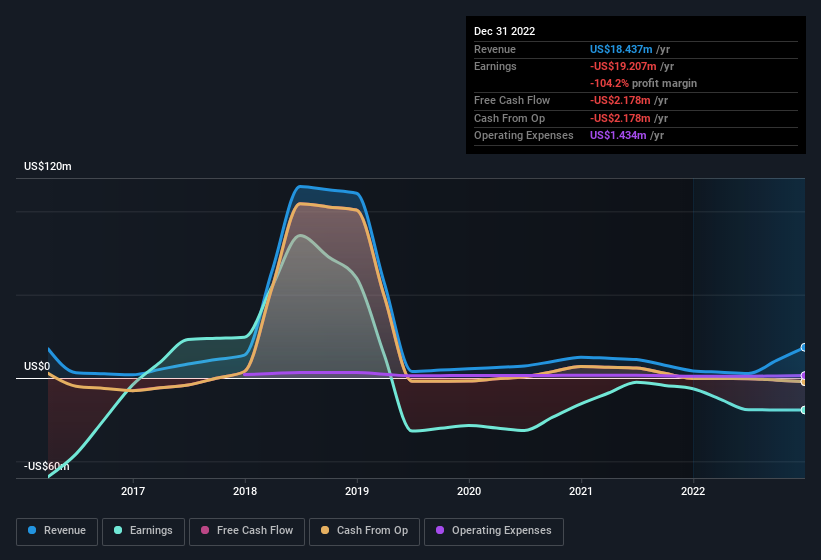Image resolution: width=821 pixels, height=560 pixels.
Task: Click the US$120m y-axis label
Action: coord(48,166)
